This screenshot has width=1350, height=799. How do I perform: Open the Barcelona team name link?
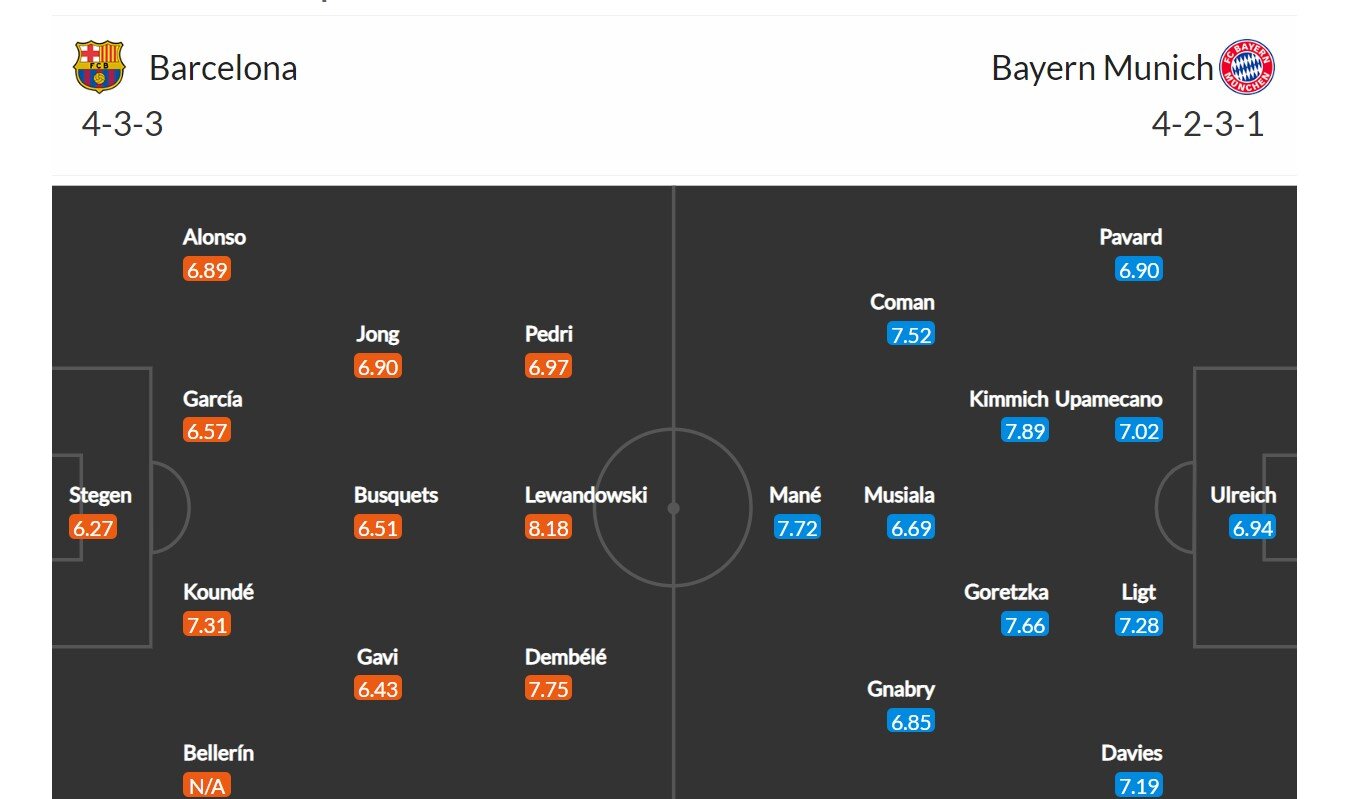coord(223,68)
